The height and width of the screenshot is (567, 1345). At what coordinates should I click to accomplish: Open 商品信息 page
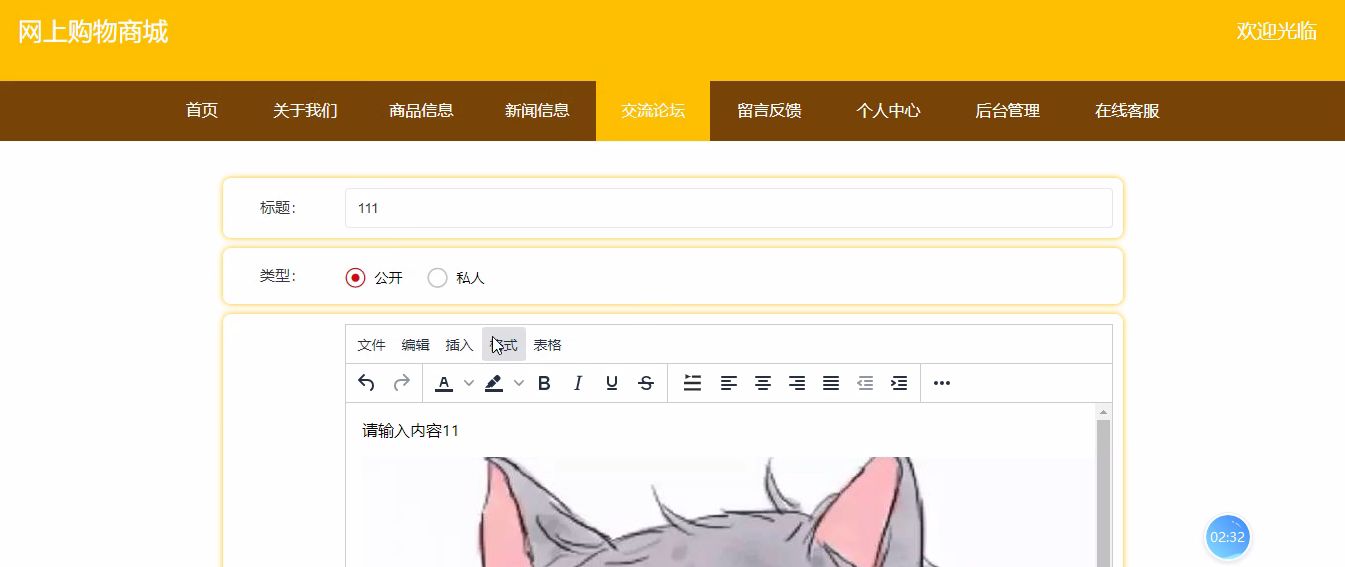(421, 111)
